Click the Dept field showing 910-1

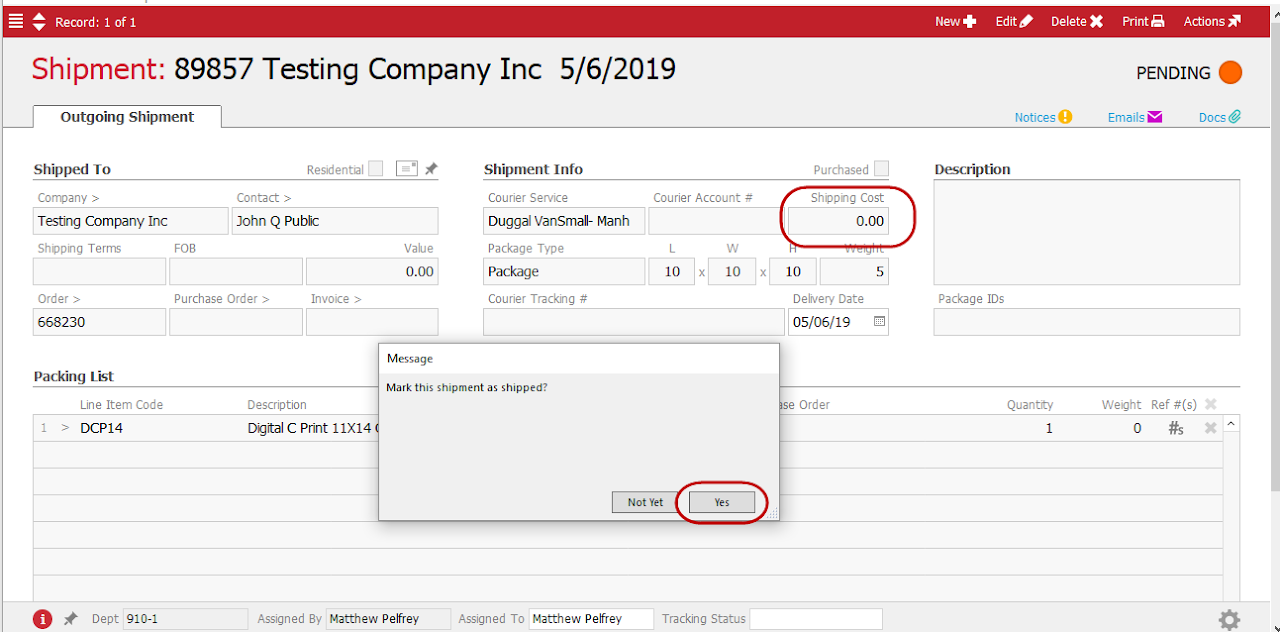click(x=185, y=619)
